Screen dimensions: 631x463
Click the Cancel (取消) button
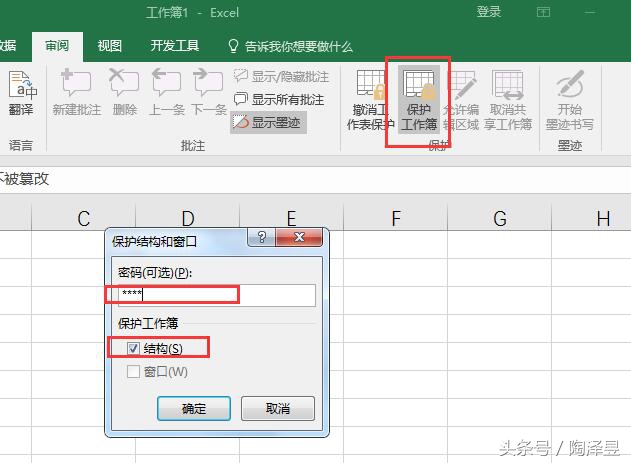(278, 409)
